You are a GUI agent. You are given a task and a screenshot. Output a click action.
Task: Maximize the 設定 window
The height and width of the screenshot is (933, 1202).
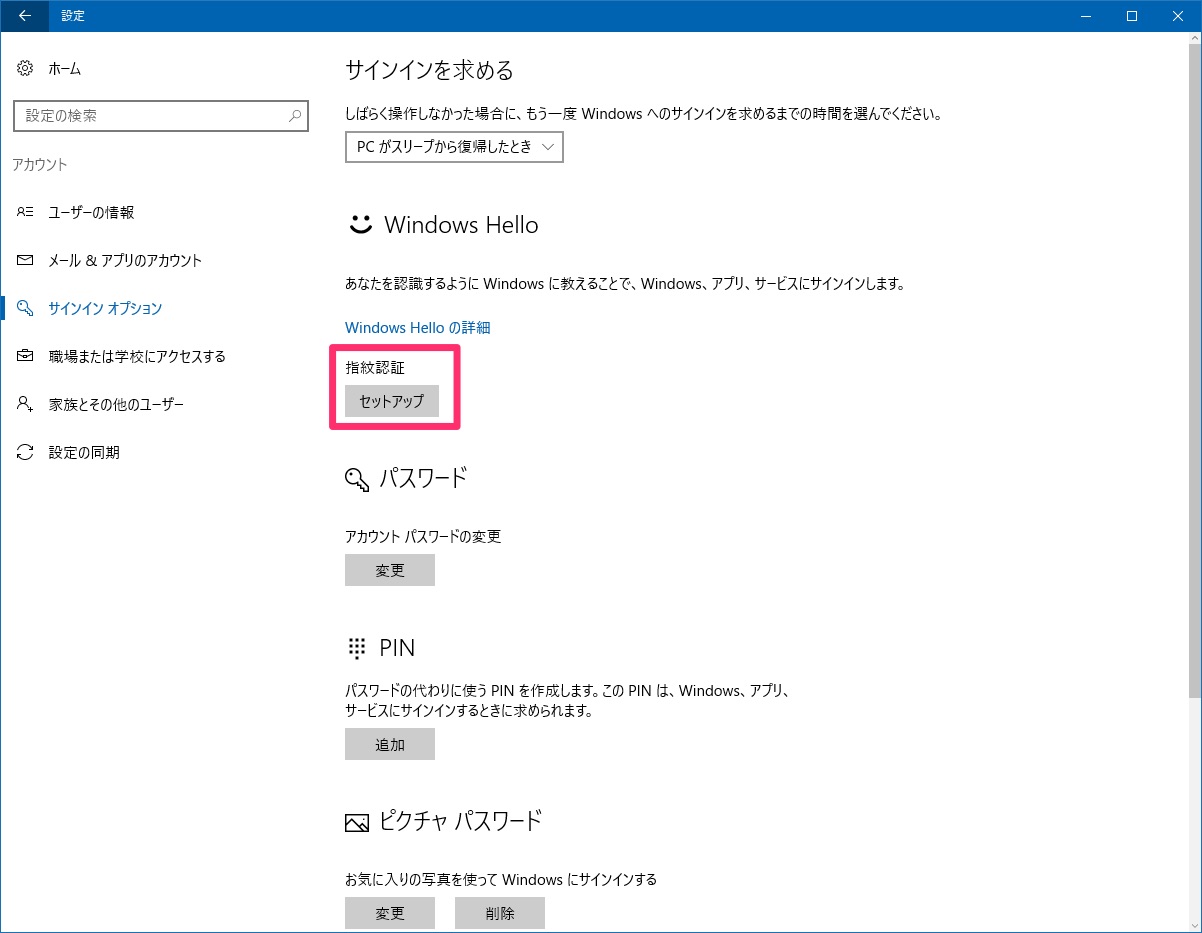(1132, 15)
